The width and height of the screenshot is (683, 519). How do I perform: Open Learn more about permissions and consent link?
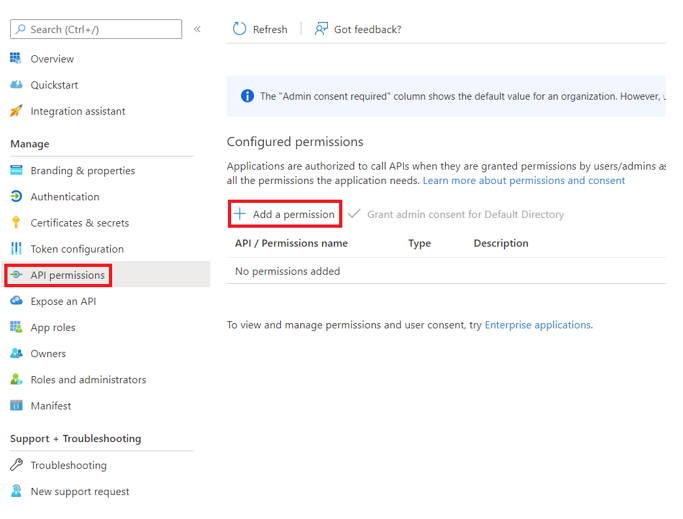point(524,180)
